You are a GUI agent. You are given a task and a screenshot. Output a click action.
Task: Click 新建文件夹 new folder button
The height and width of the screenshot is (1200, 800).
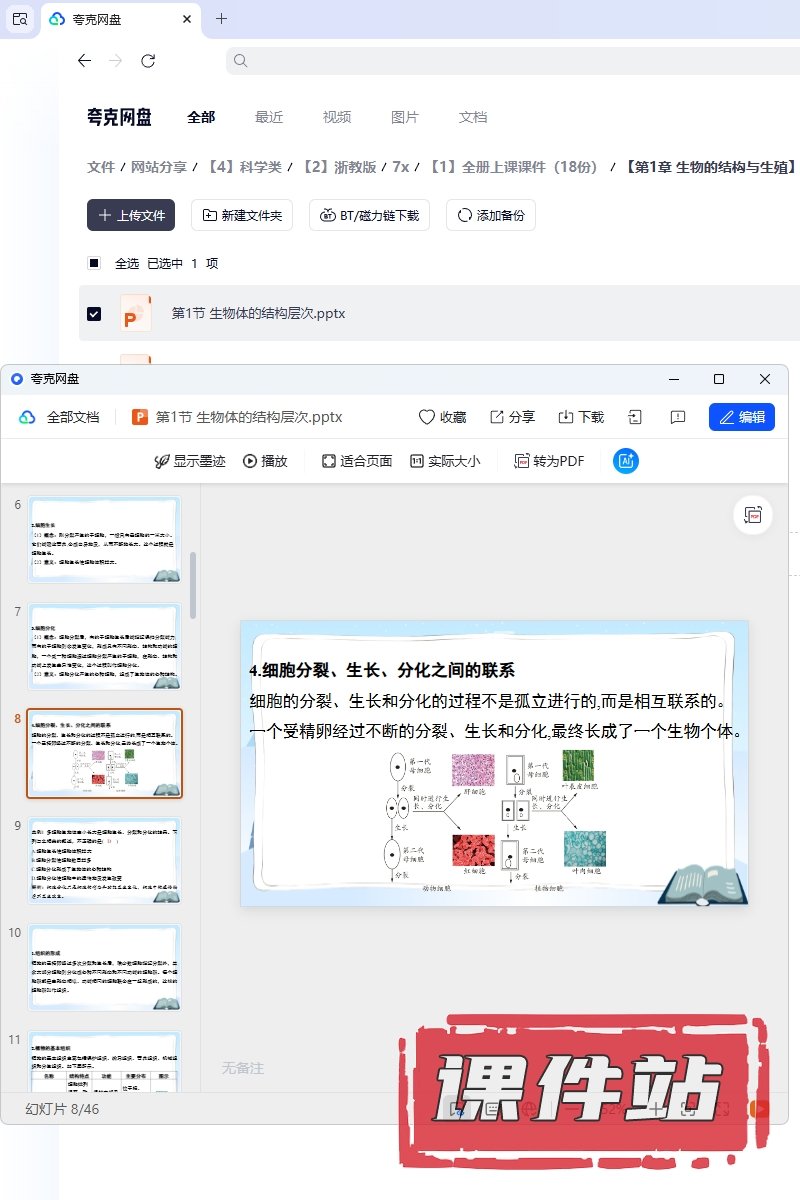(x=242, y=215)
